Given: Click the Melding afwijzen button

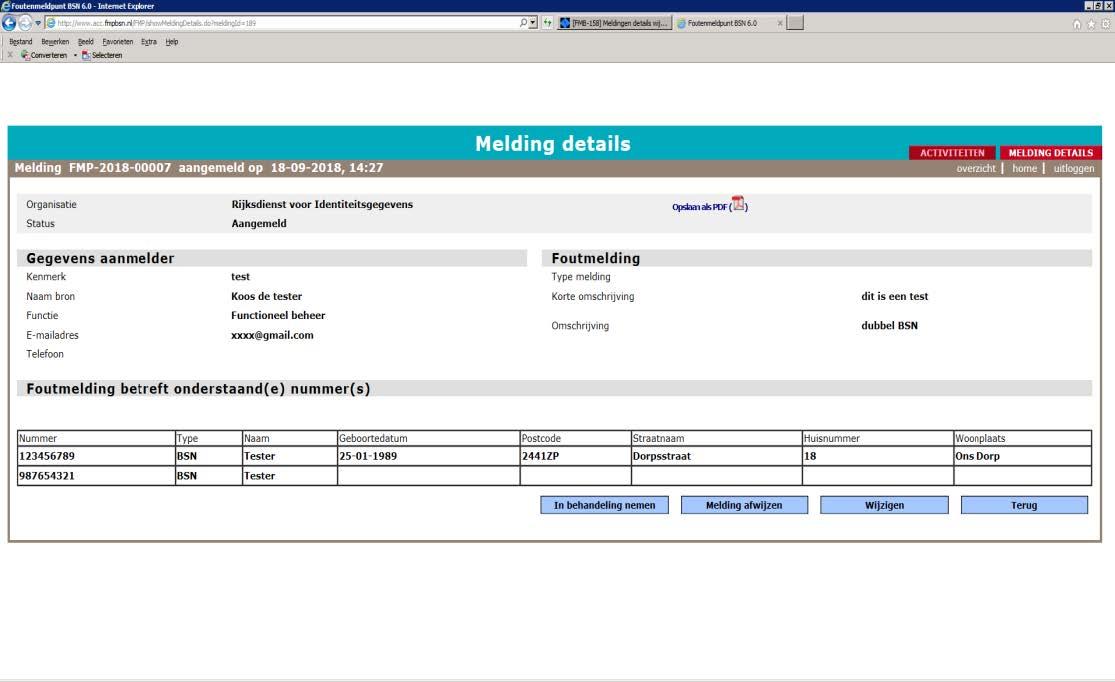Looking at the screenshot, I should (744, 505).
